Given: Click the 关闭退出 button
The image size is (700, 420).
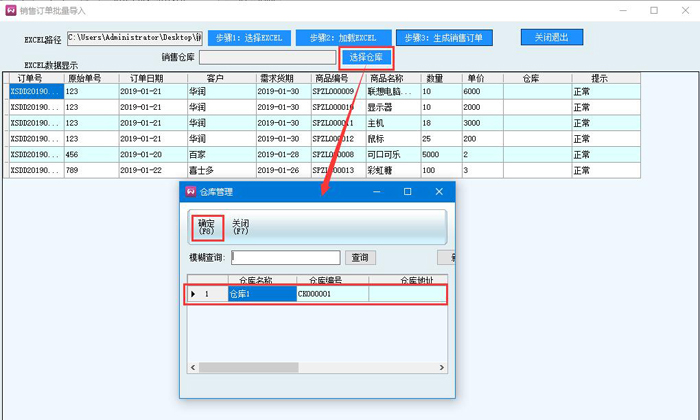Looking at the screenshot, I should coord(551,37).
